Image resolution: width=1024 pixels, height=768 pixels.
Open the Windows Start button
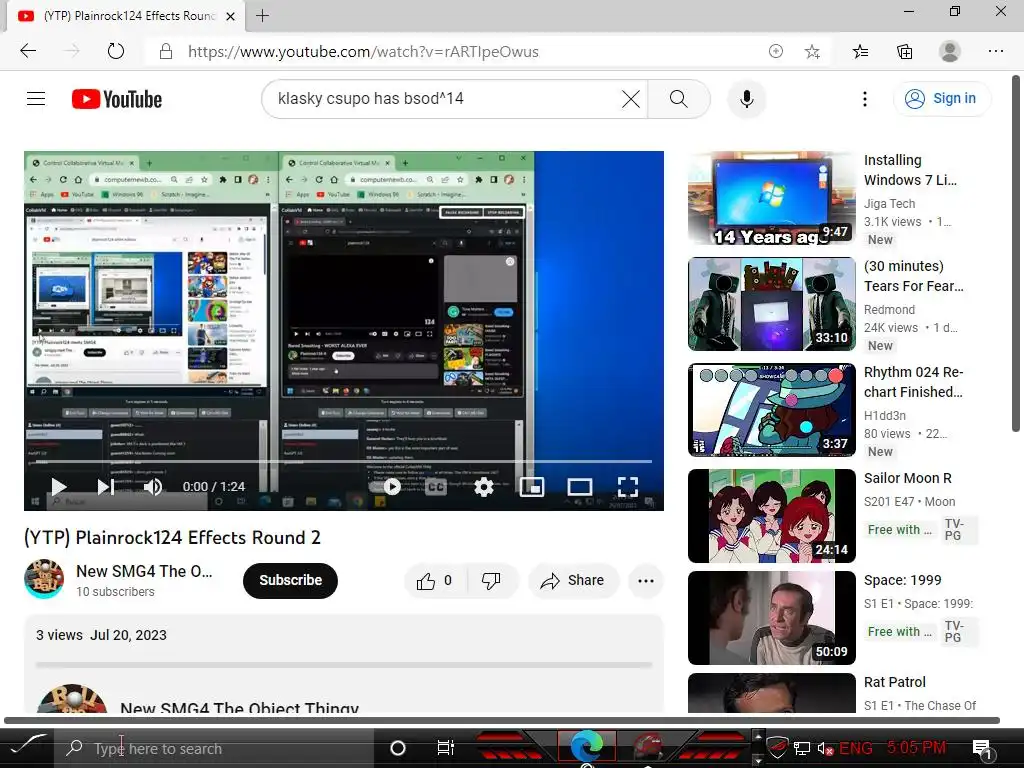[x=27, y=746]
